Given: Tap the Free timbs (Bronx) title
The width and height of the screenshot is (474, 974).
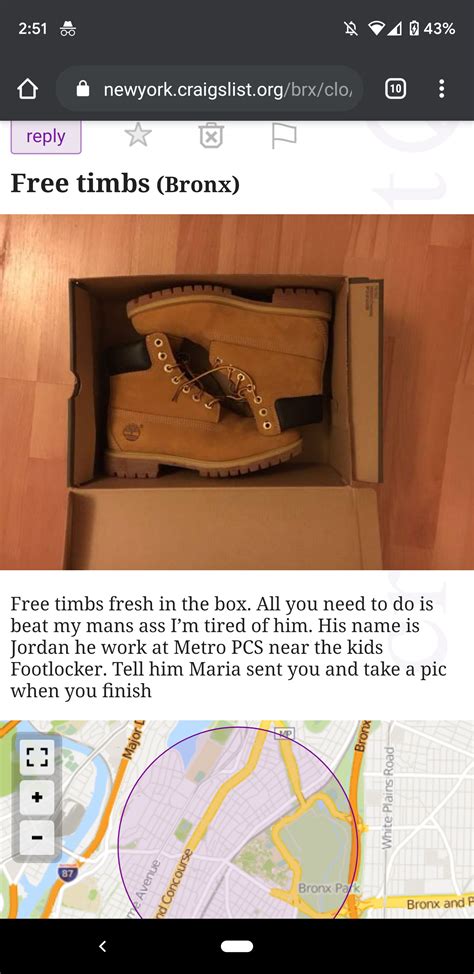Looking at the screenshot, I should 125,183.
